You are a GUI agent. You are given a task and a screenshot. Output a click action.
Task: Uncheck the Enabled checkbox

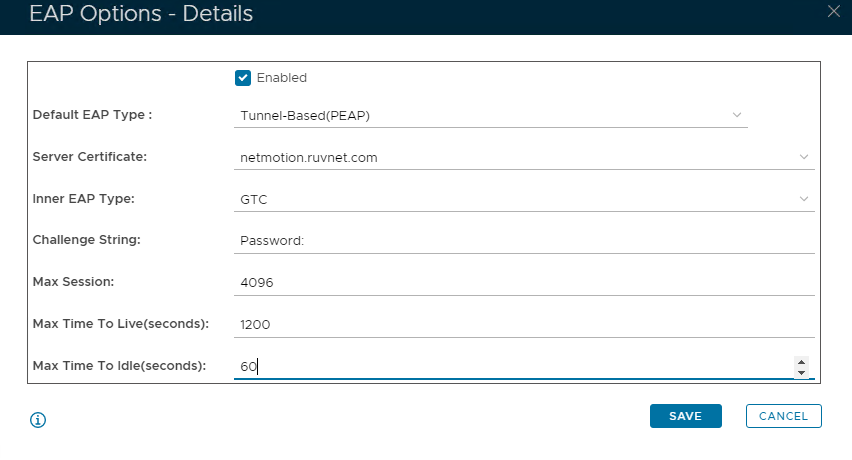(x=242, y=77)
